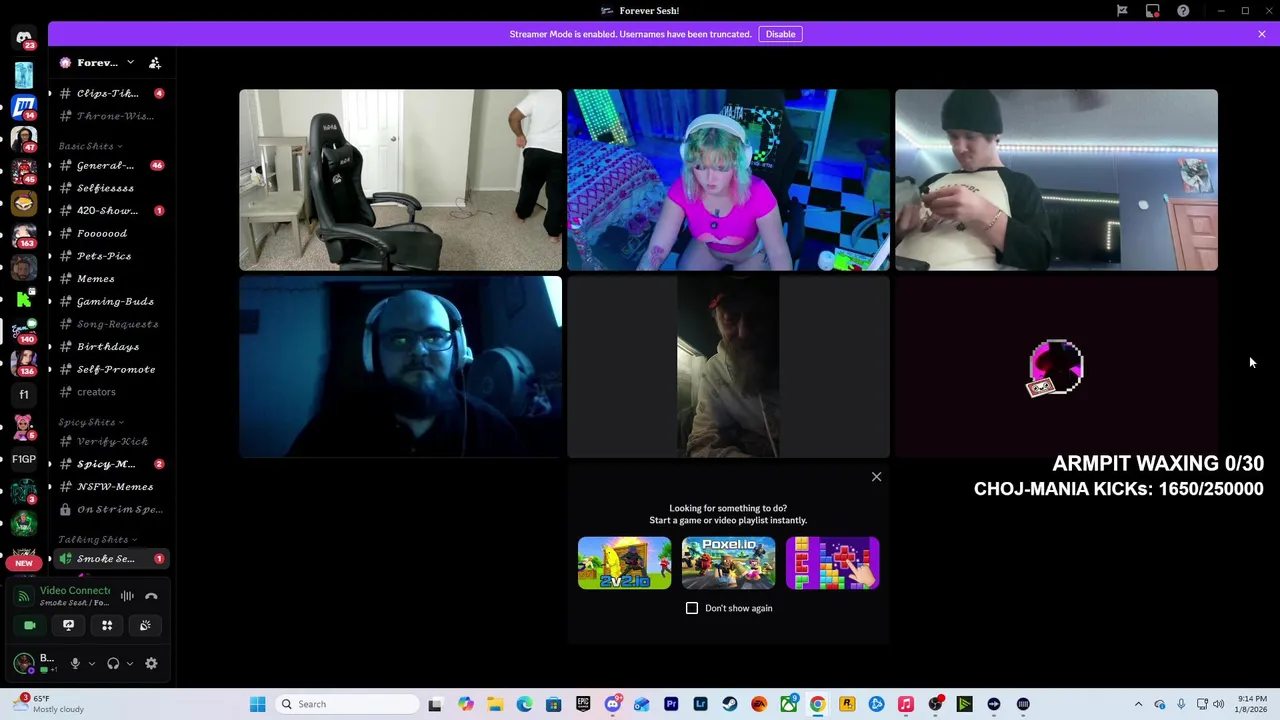This screenshot has height=720, width=1280.
Task: Open the creators channel
Action: click(x=110, y=392)
